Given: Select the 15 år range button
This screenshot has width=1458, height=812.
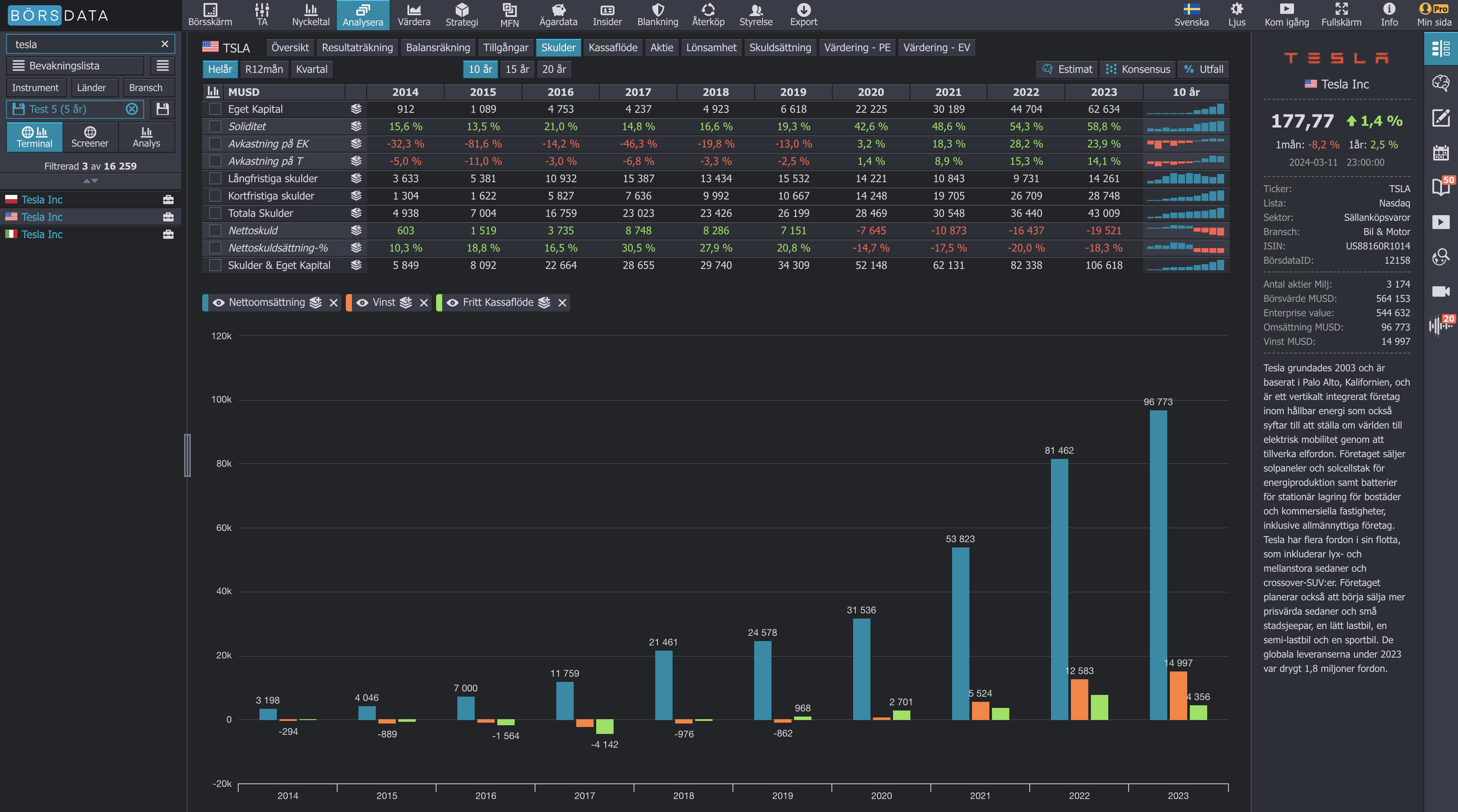Looking at the screenshot, I should pyautogui.click(x=517, y=69).
